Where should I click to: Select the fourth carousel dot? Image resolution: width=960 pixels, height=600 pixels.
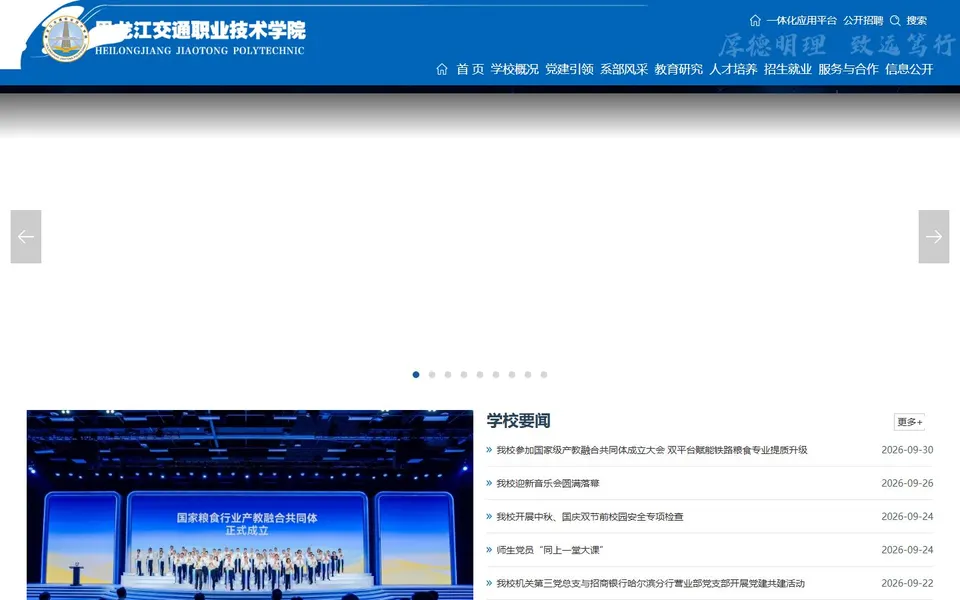(464, 375)
